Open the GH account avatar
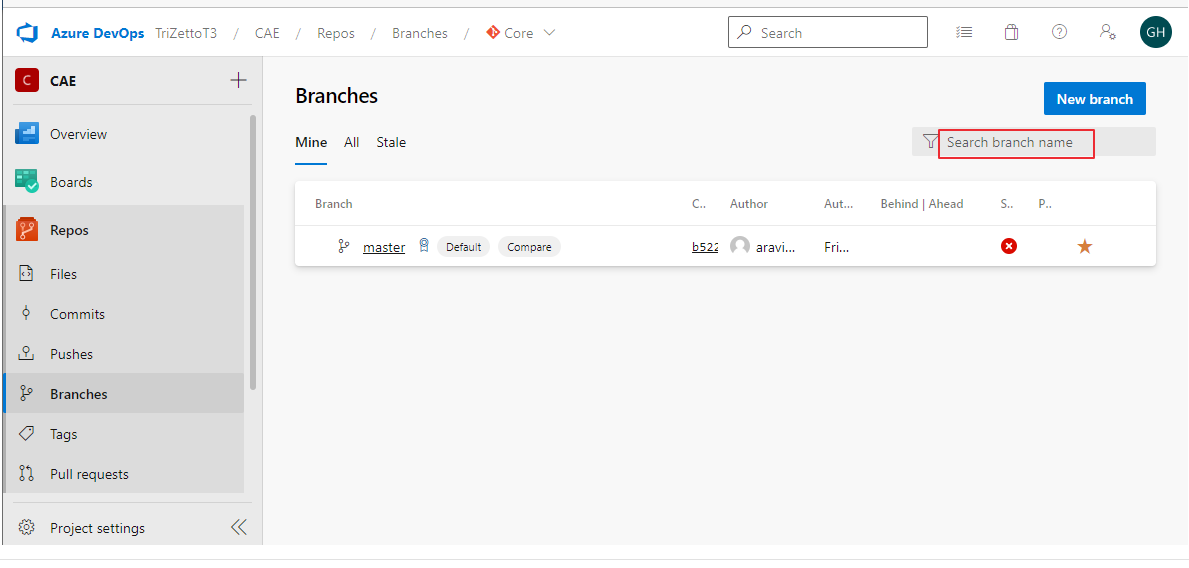Screen dimensions: 1189x568 (x=1156, y=33)
